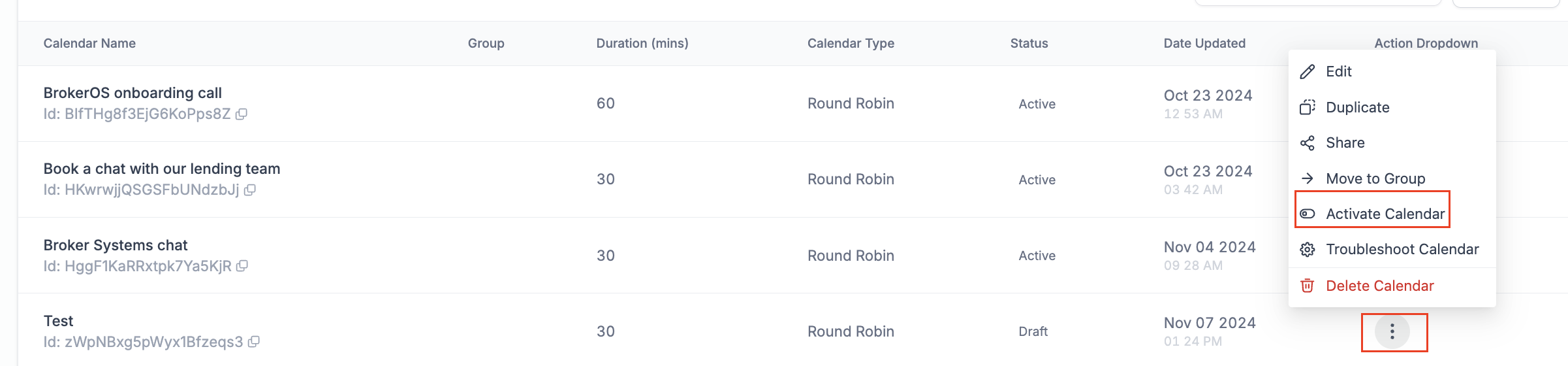Open the BrokerOS onboarding call calendar
Image resolution: width=1568 pixels, height=366 pixels.
pyautogui.click(x=133, y=93)
